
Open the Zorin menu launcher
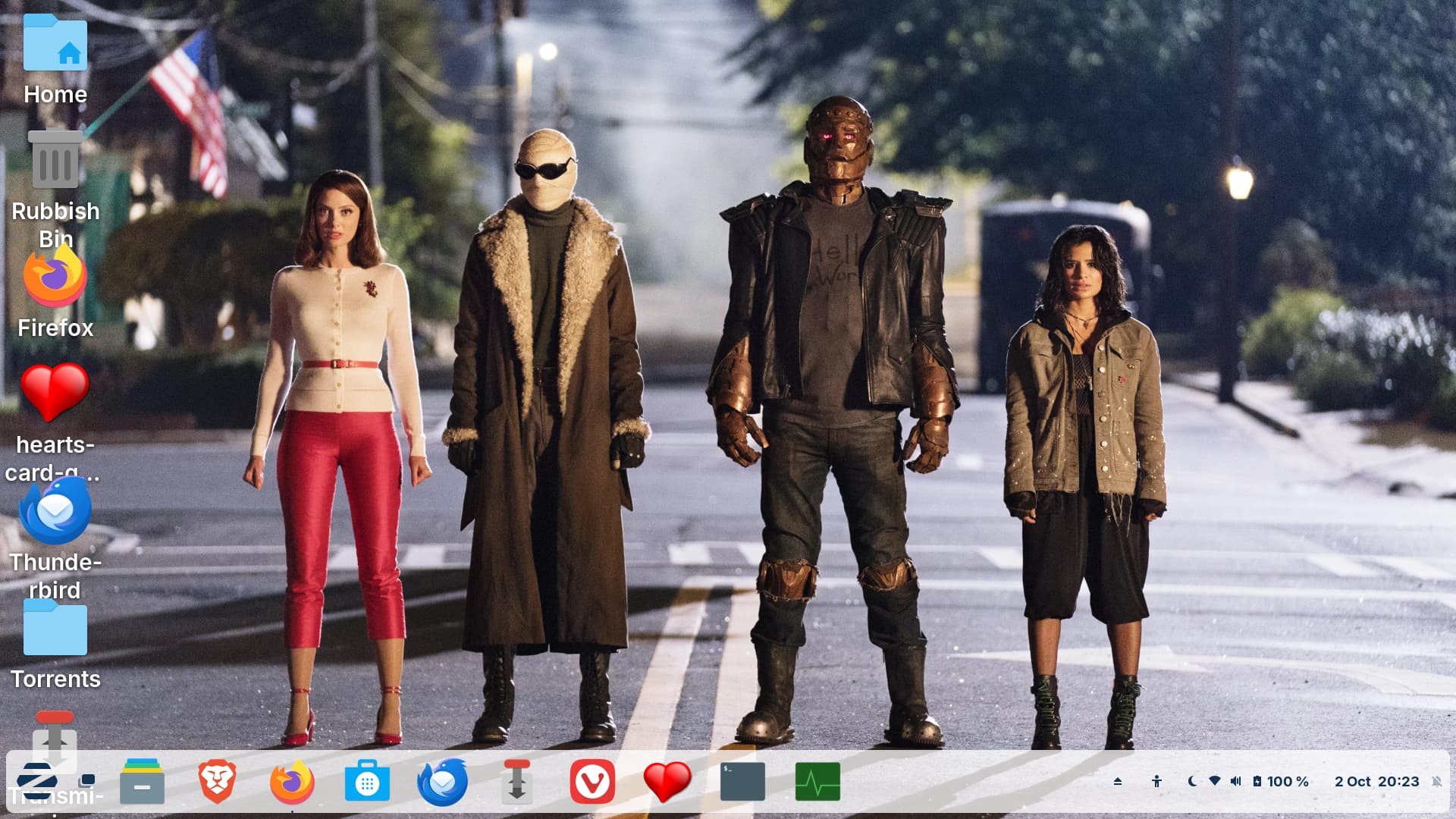tap(36, 782)
